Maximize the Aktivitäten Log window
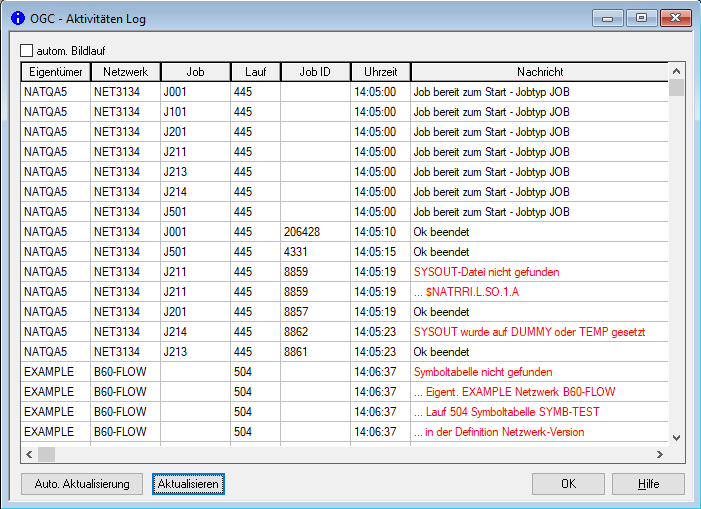The width and height of the screenshot is (701, 509). (641, 17)
